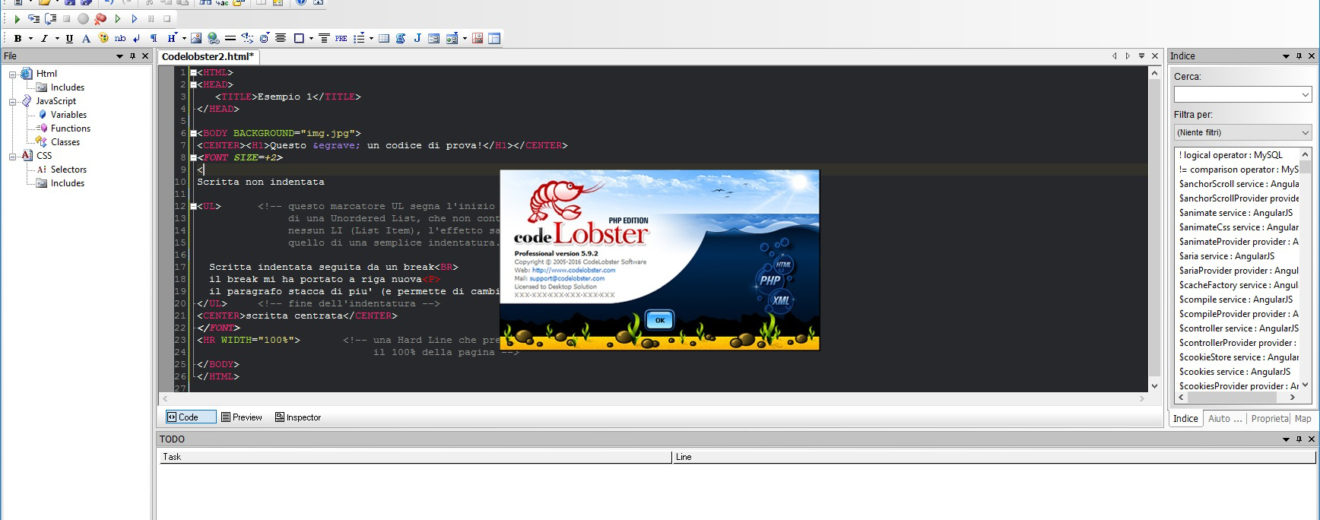Click the Italic formatting icon
Screen dimensions: 1320x520
(44, 38)
